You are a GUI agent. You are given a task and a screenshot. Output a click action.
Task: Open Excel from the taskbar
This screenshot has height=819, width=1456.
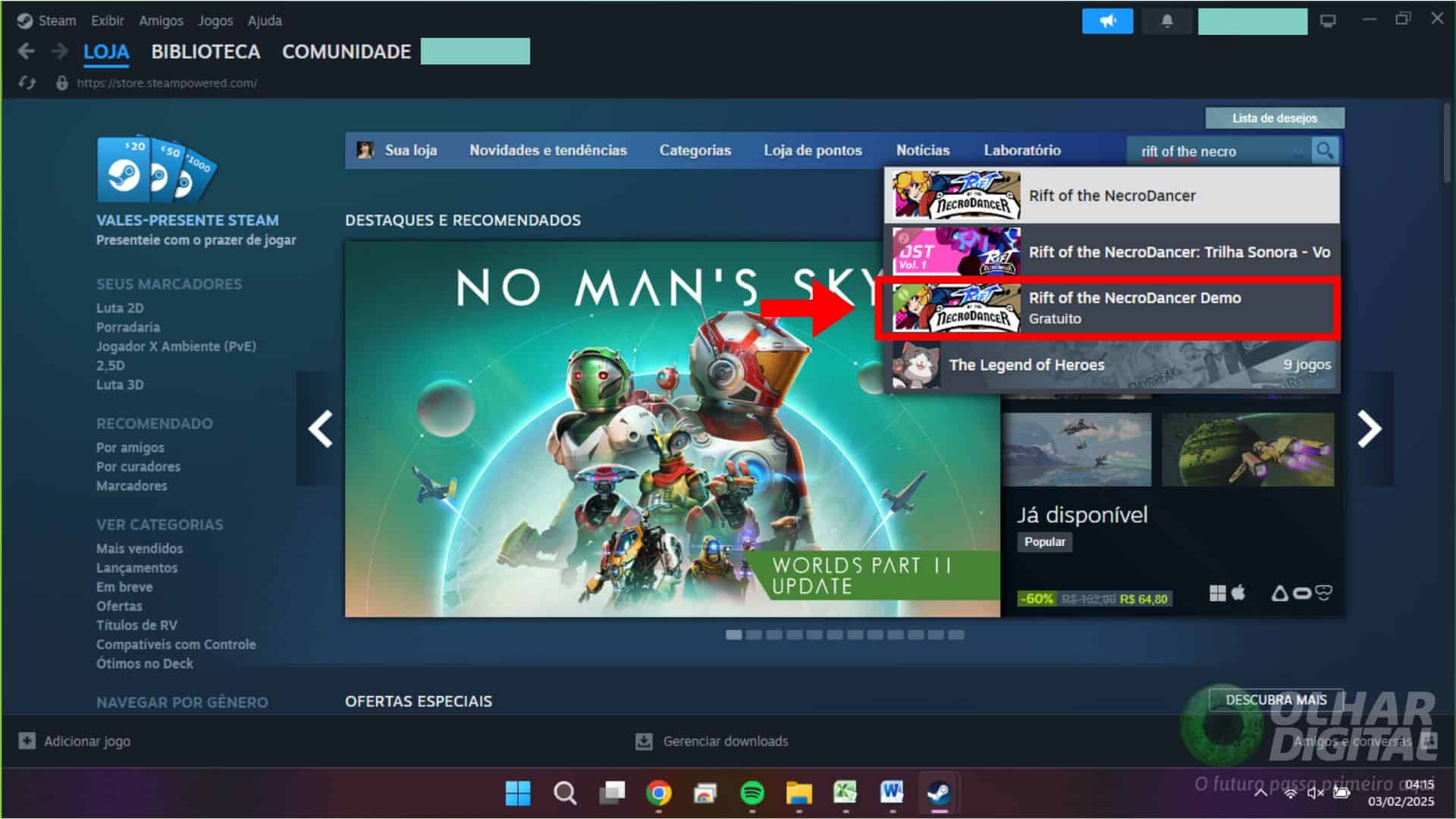pyautogui.click(x=845, y=793)
